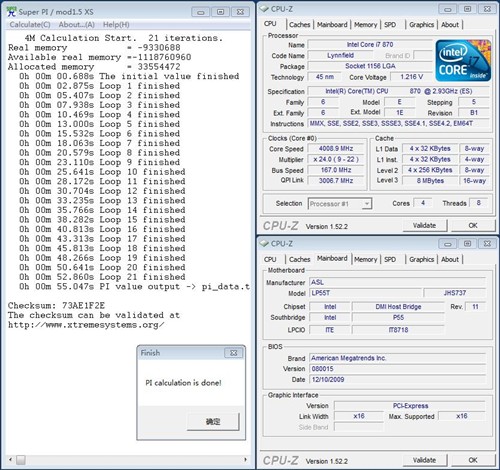This screenshot has height=470, width=500.
Task: Click the Specification field Intel(R) Core(TM) CPU
Action: coord(398,91)
